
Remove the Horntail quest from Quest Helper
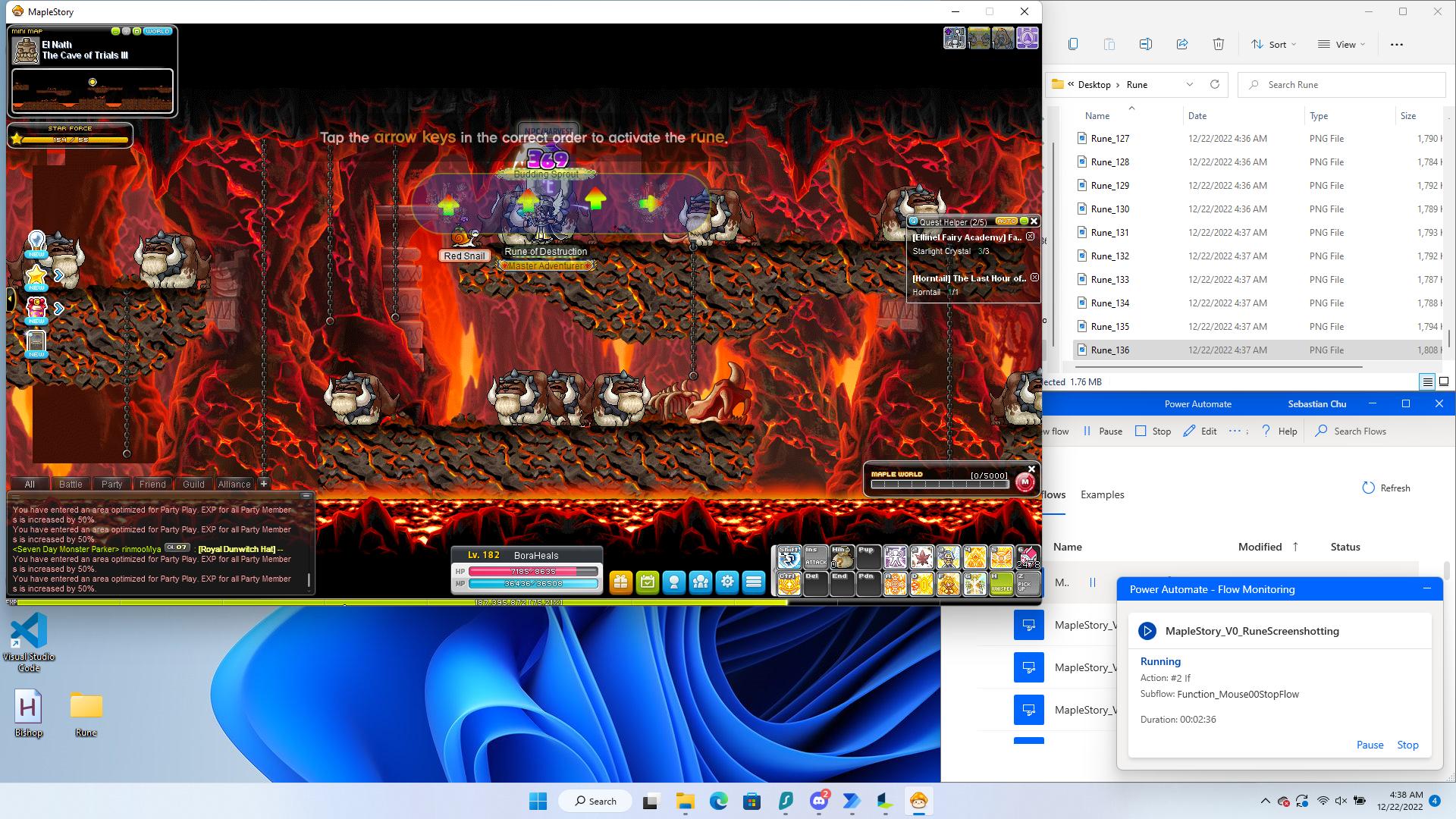1034,278
